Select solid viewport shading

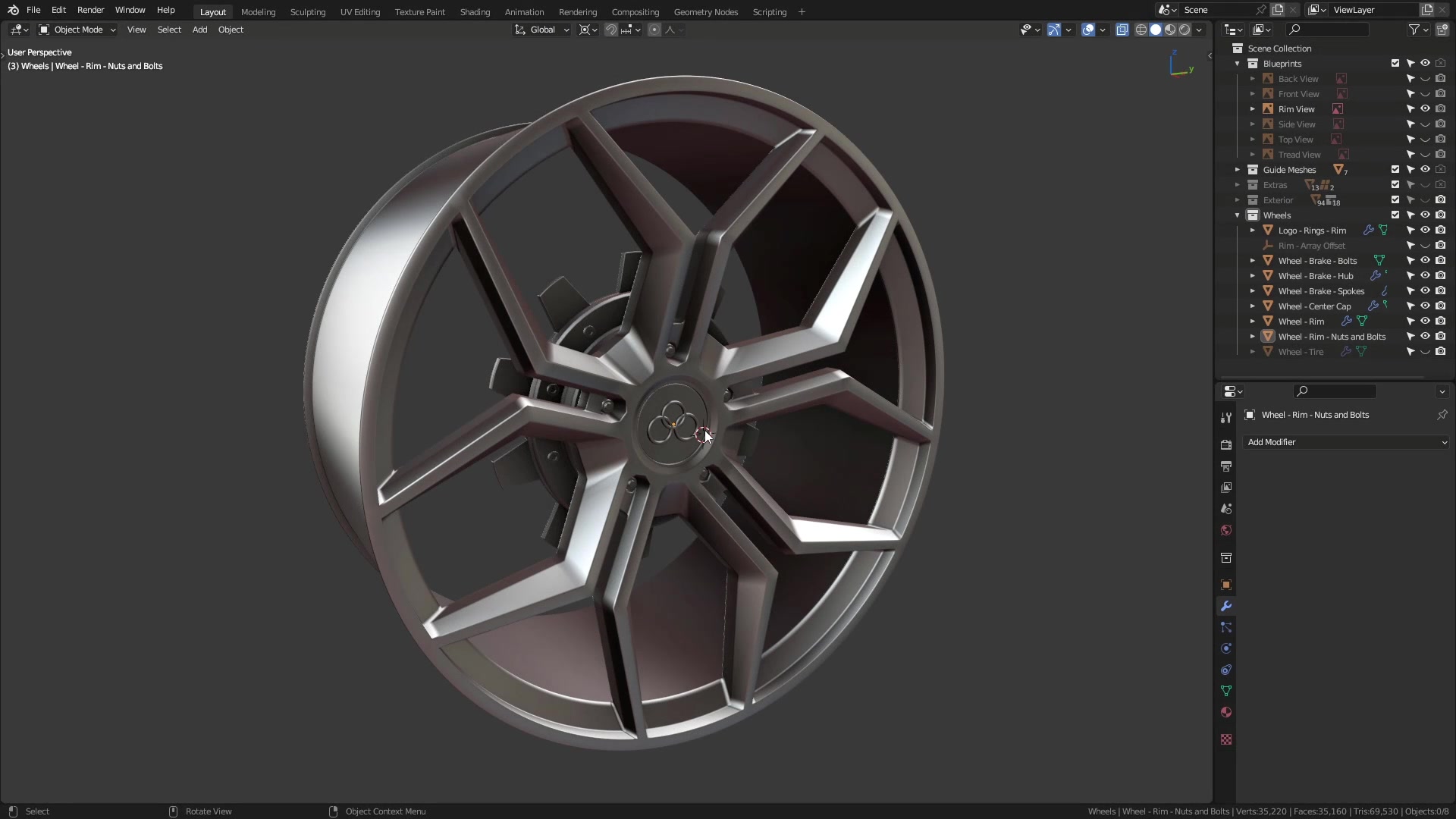click(x=1156, y=30)
